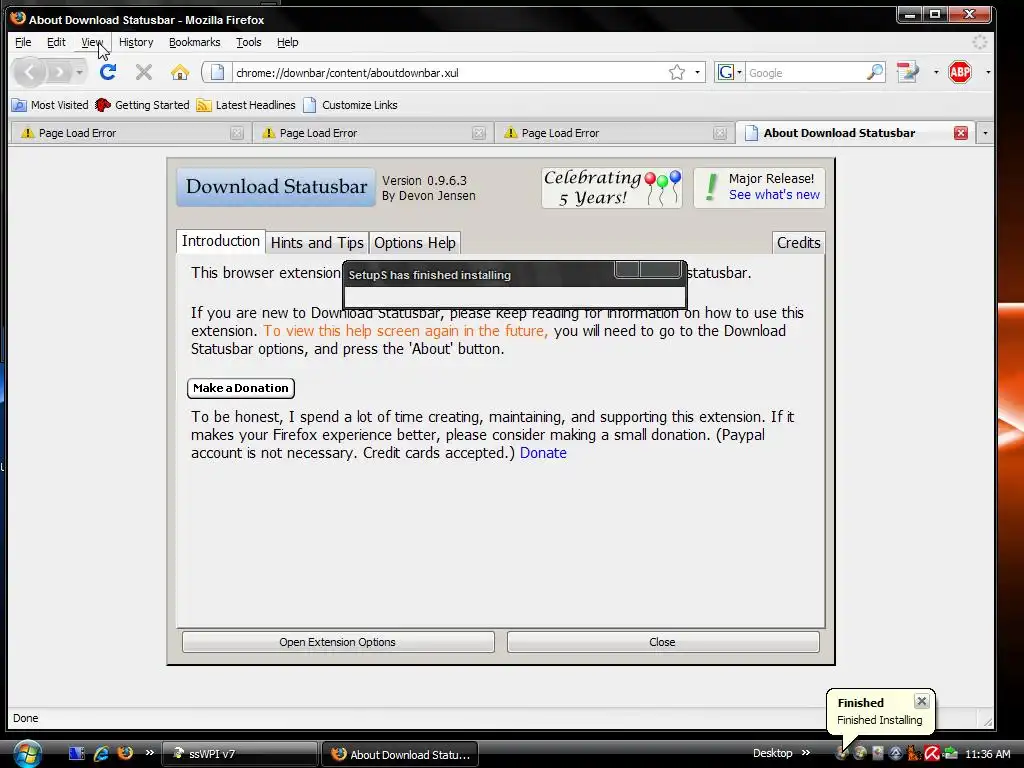Open the Bookmarks menu
1024x768 pixels.
[x=195, y=42]
